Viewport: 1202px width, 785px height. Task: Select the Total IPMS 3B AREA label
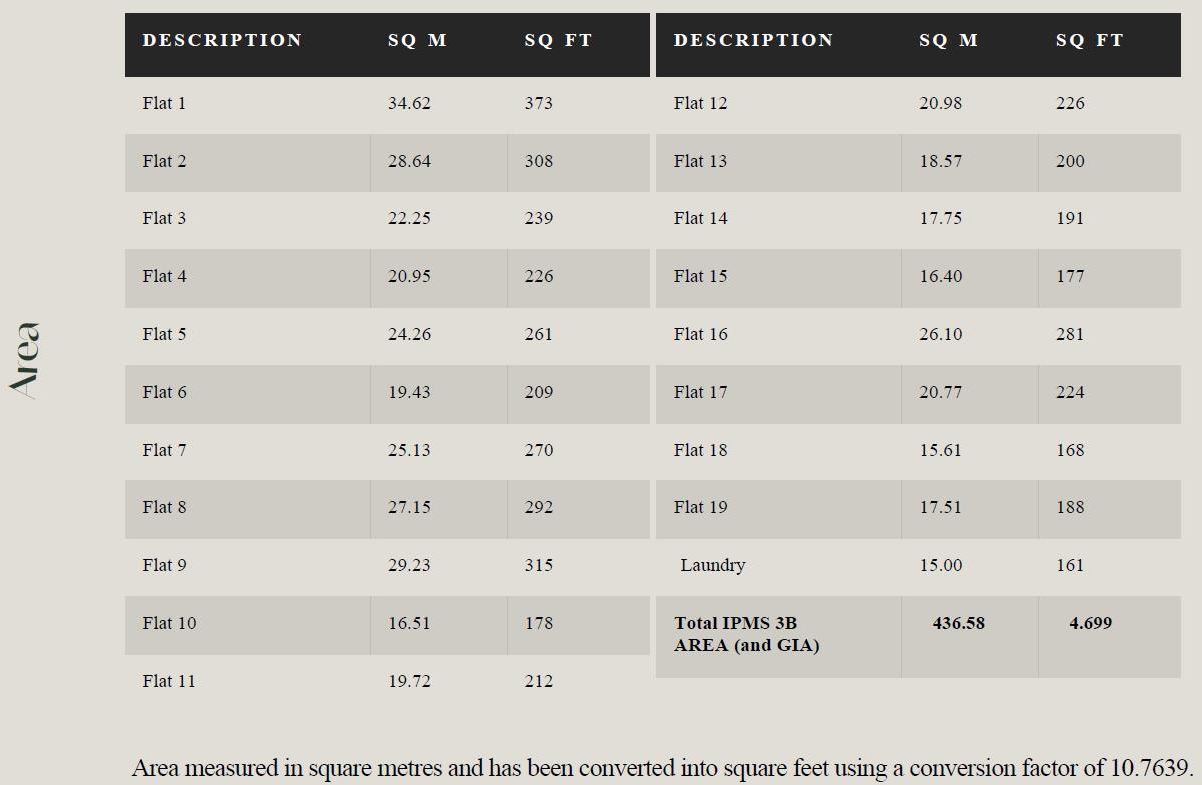[x=747, y=634]
